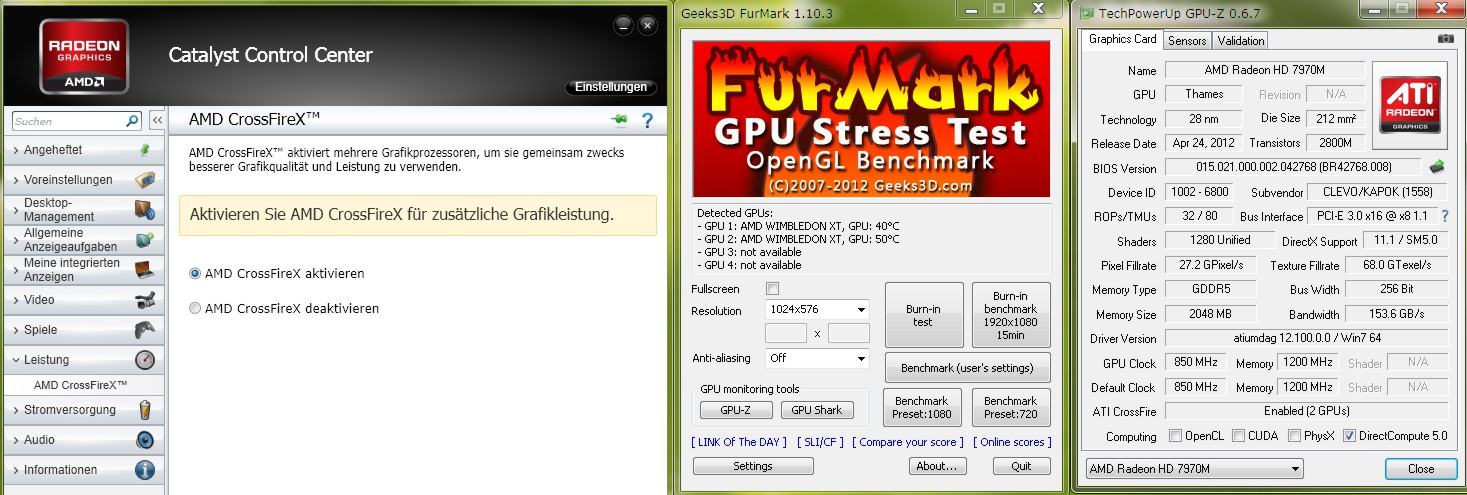
Task: Open the Einstellungen menu in Catalyst
Action: 612,87
